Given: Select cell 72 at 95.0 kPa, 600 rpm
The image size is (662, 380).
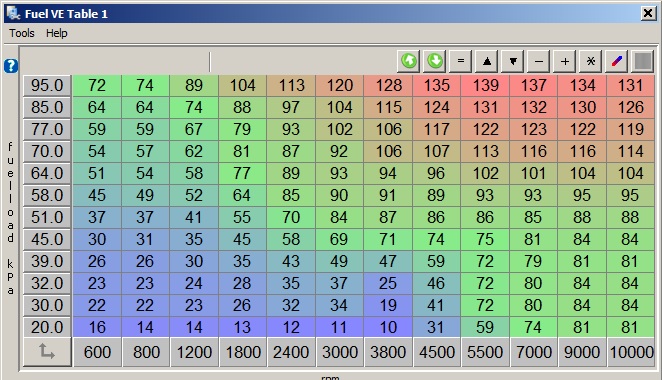Looking at the screenshot, I should point(97,86).
